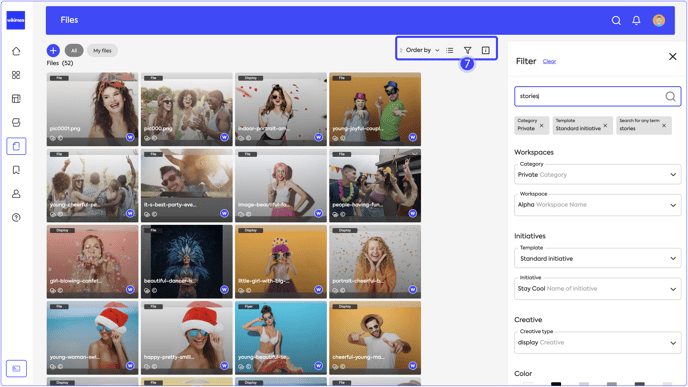Select the My files tab

point(102,50)
